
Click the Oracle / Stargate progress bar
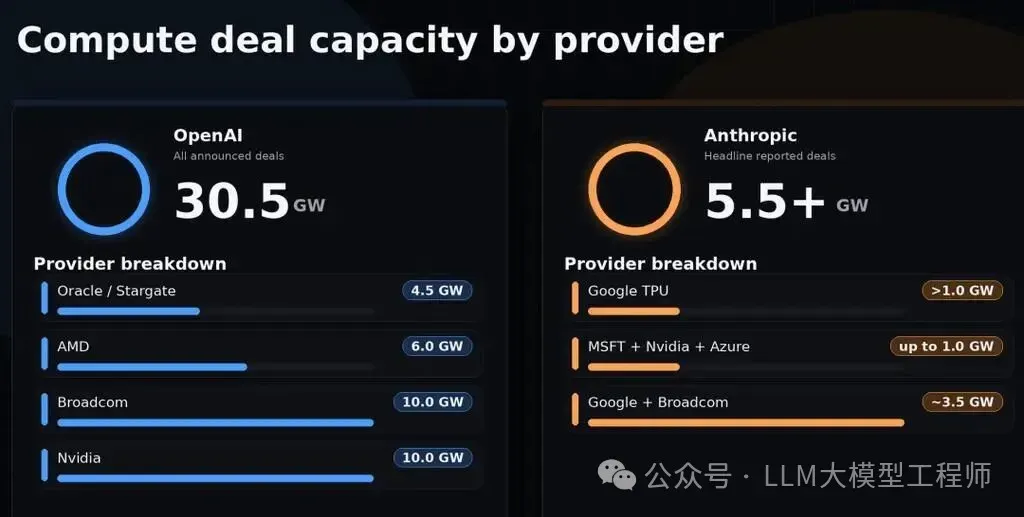pos(128,311)
